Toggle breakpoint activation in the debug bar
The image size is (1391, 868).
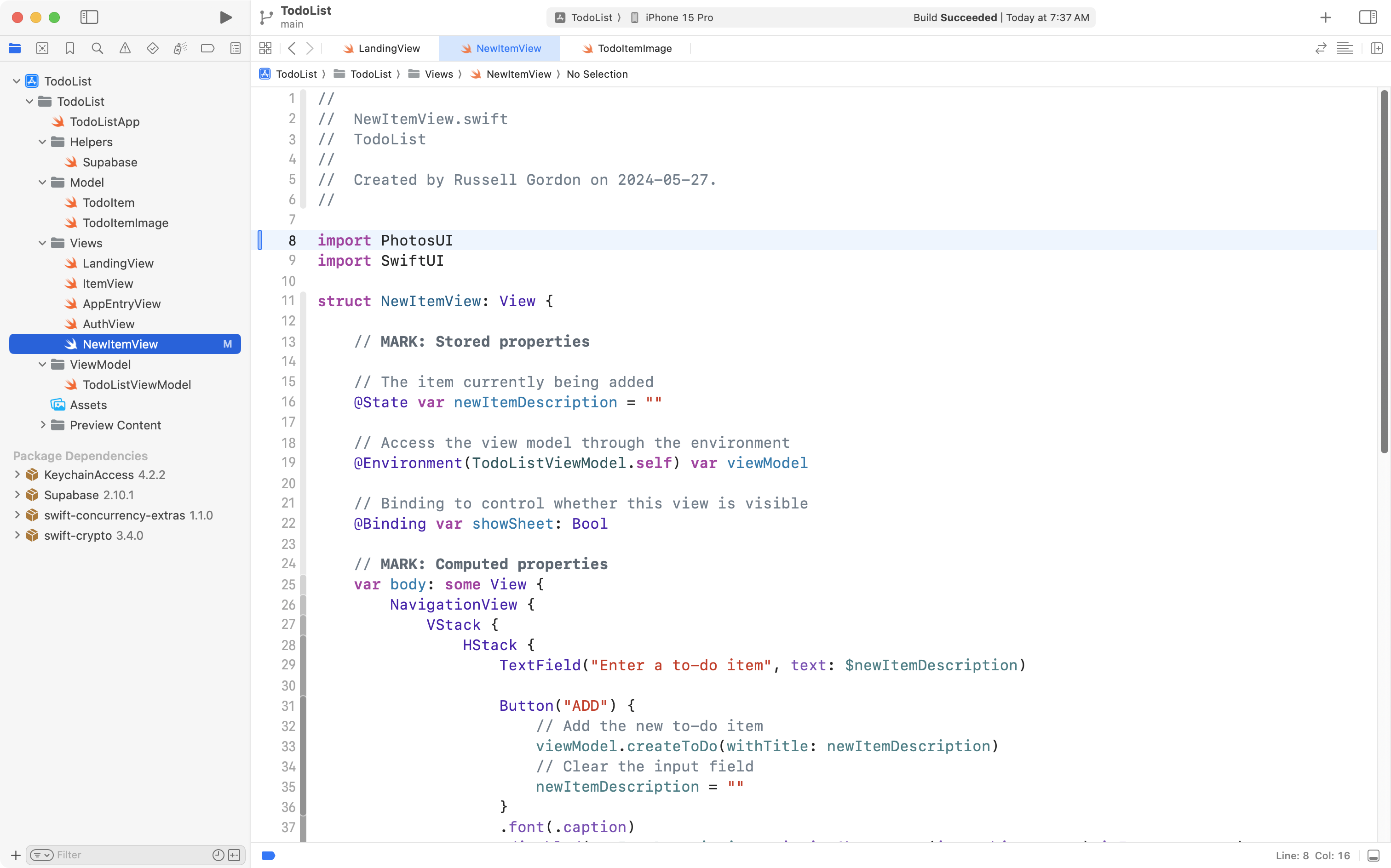[268, 855]
